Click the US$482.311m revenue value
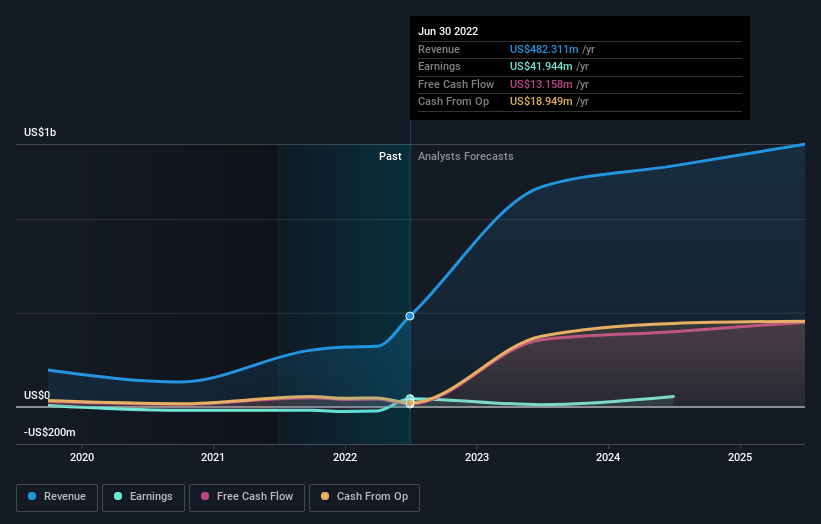The width and height of the screenshot is (821, 524). [544, 49]
